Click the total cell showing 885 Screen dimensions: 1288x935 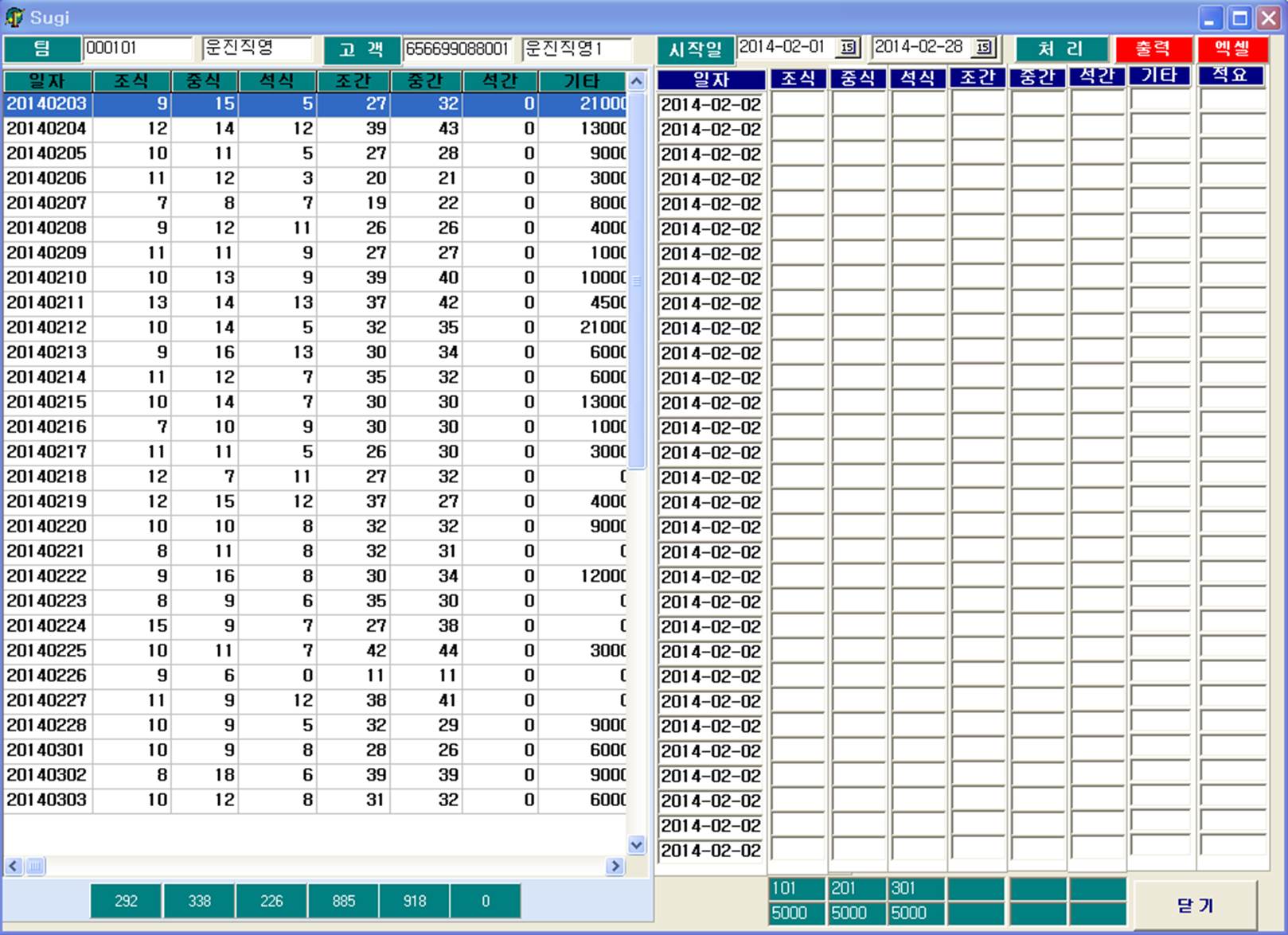tap(343, 901)
